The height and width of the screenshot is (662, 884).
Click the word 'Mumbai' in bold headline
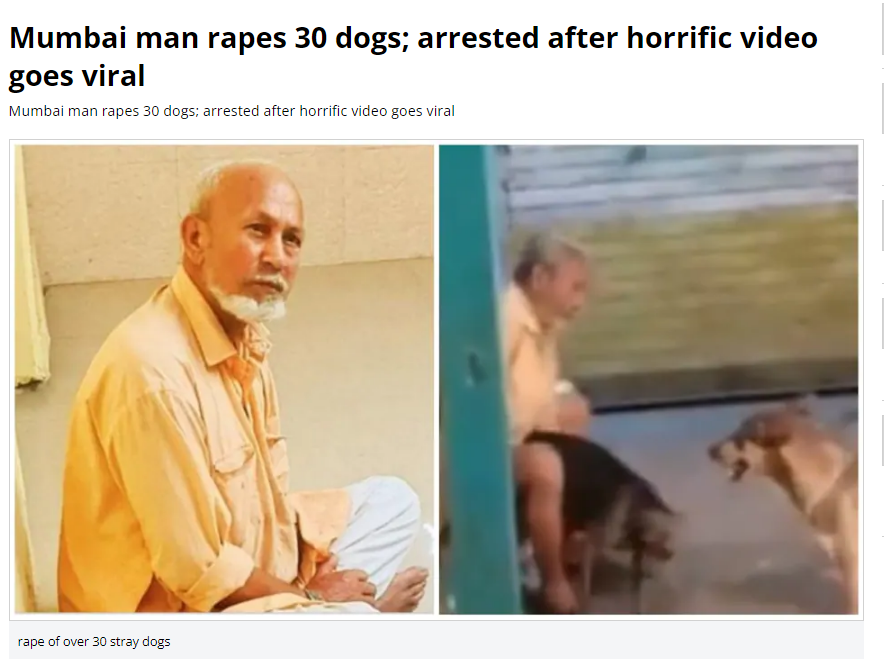tap(68, 38)
